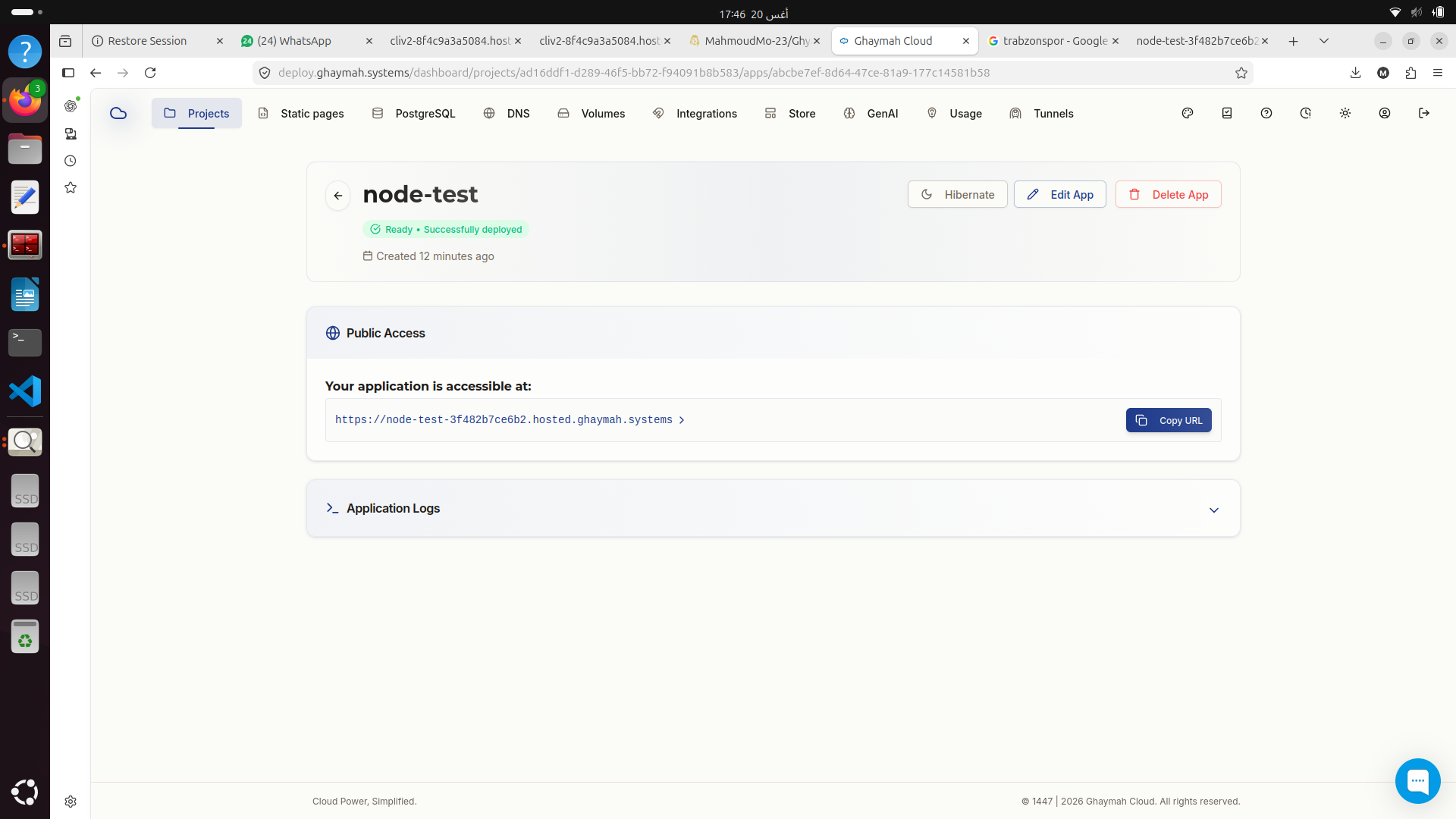Click the logout icon in navbar
Screen dimensions: 1456x819
[1424, 114]
